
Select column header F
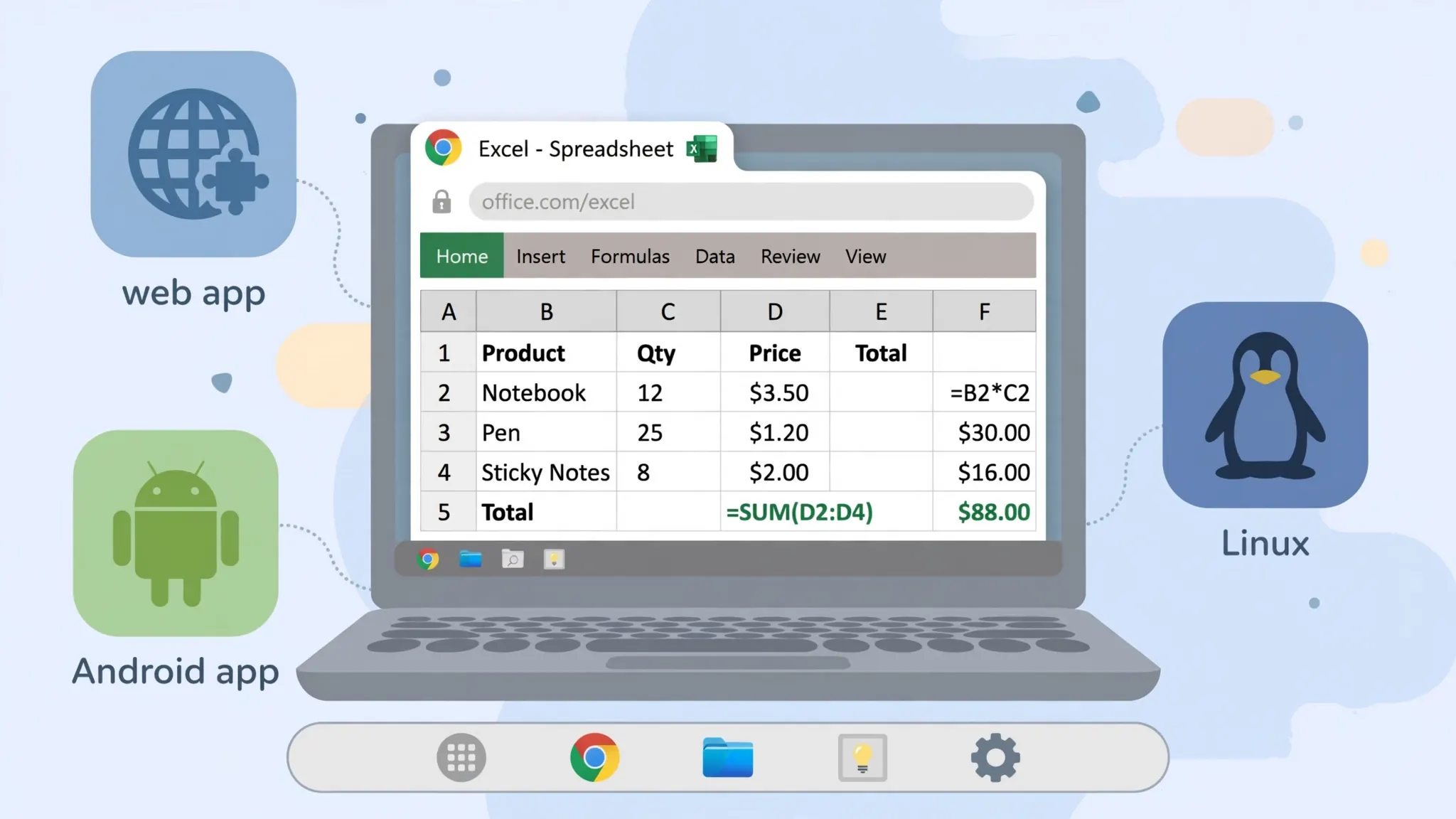(985, 311)
